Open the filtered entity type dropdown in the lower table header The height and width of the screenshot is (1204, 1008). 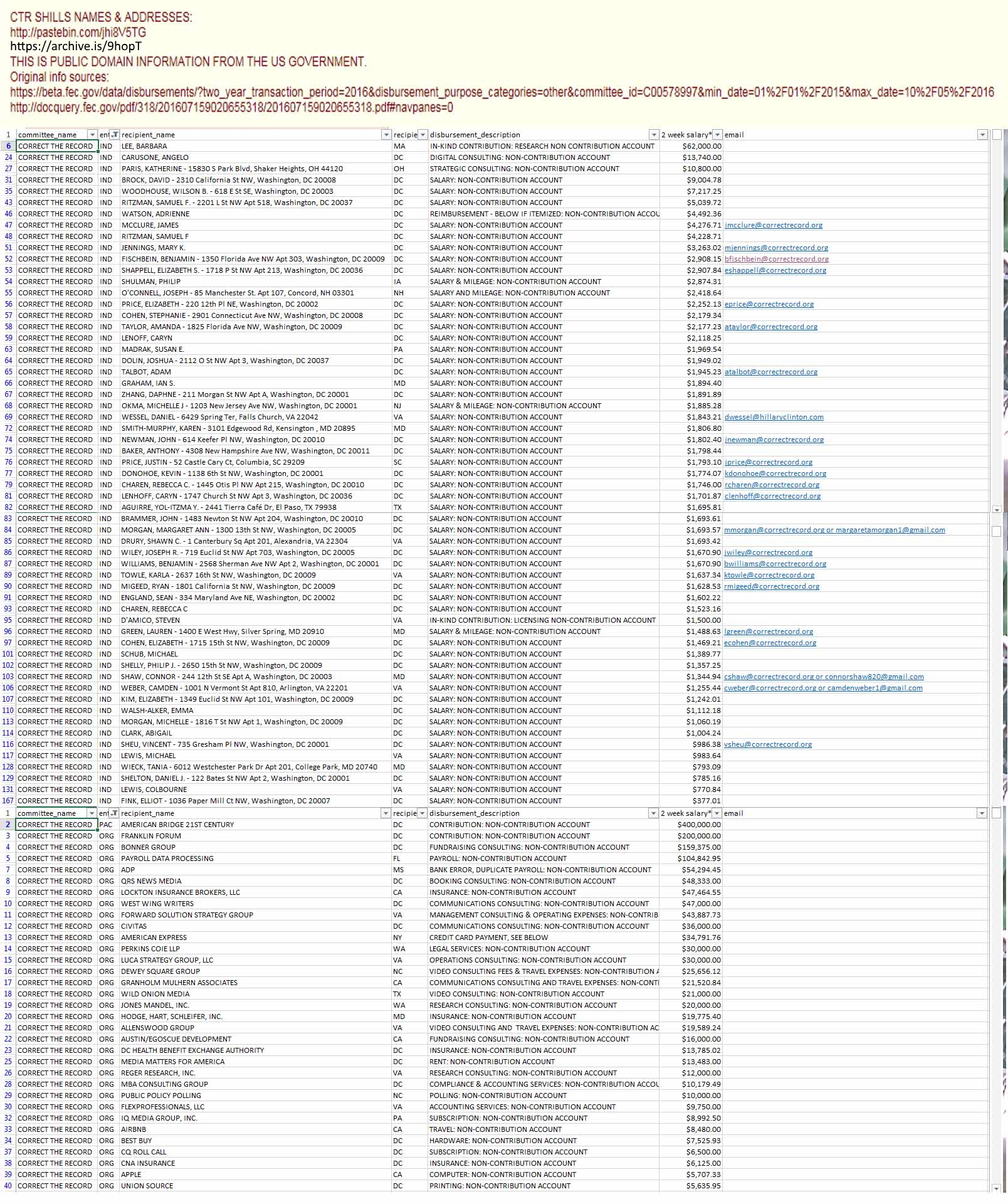coord(114,813)
